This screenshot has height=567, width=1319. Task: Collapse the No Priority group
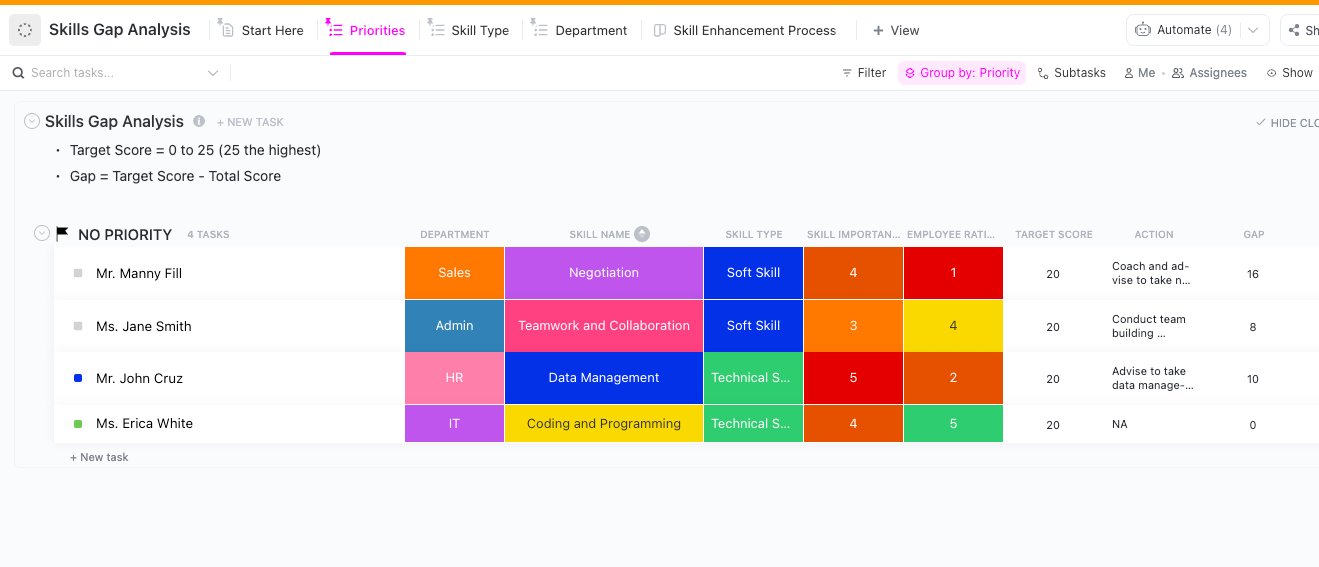coord(42,233)
